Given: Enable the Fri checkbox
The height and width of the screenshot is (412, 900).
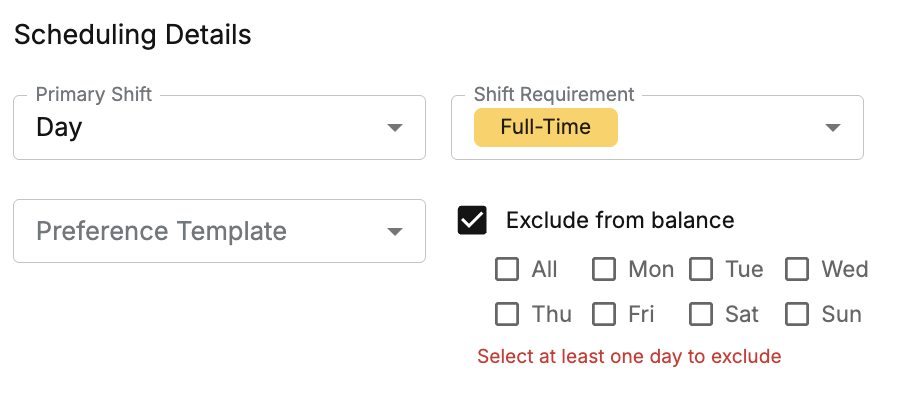Looking at the screenshot, I should pyautogui.click(x=604, y=314).
